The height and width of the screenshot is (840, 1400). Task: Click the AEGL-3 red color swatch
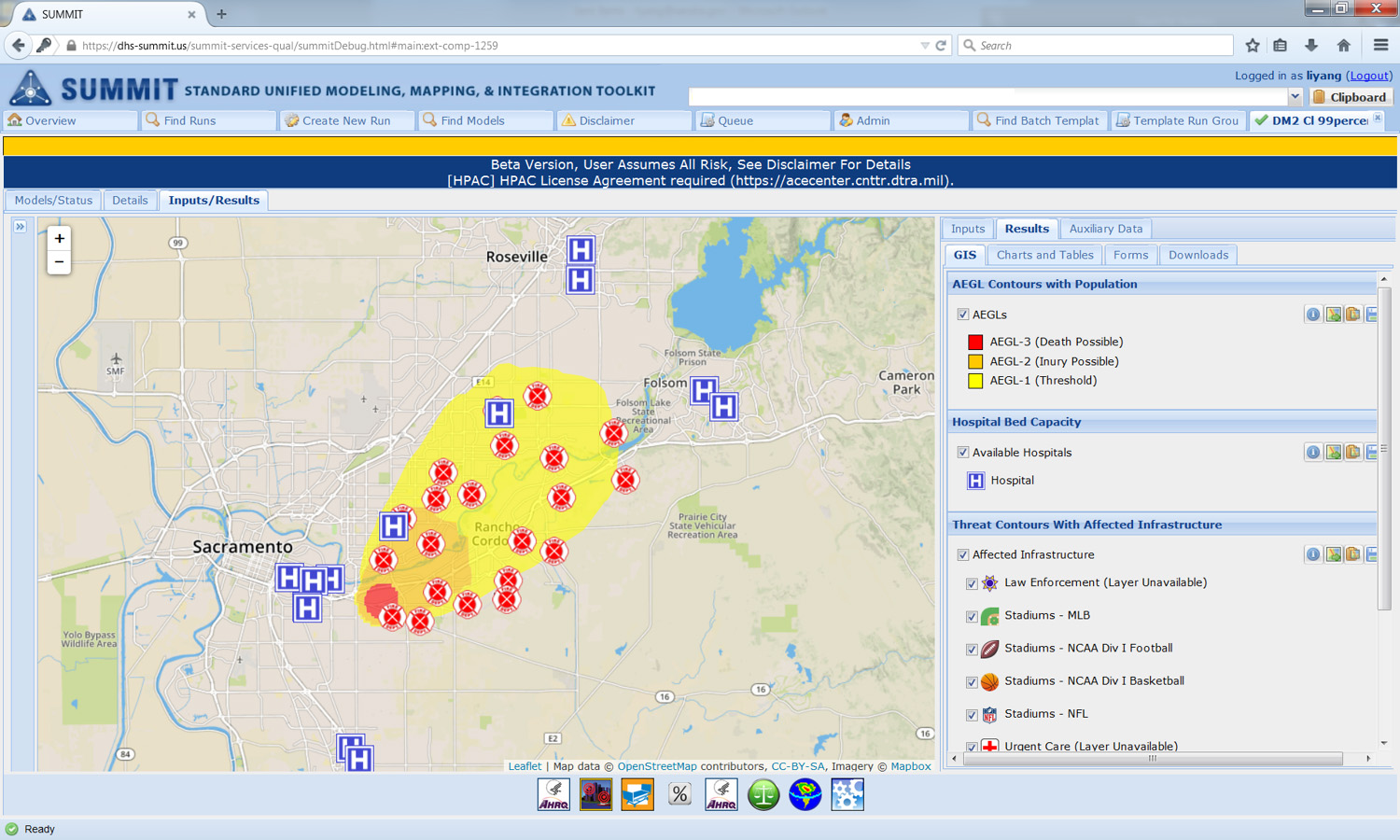(x=975, y=342)
